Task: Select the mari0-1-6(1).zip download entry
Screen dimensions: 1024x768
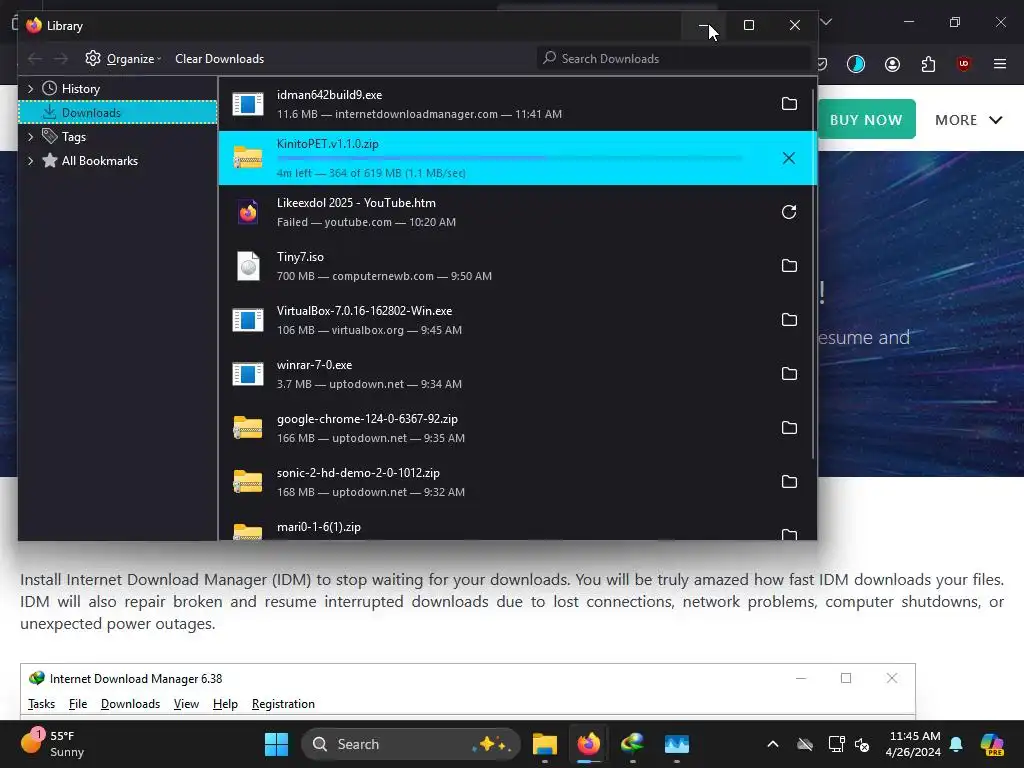Action: pos(517,528)
